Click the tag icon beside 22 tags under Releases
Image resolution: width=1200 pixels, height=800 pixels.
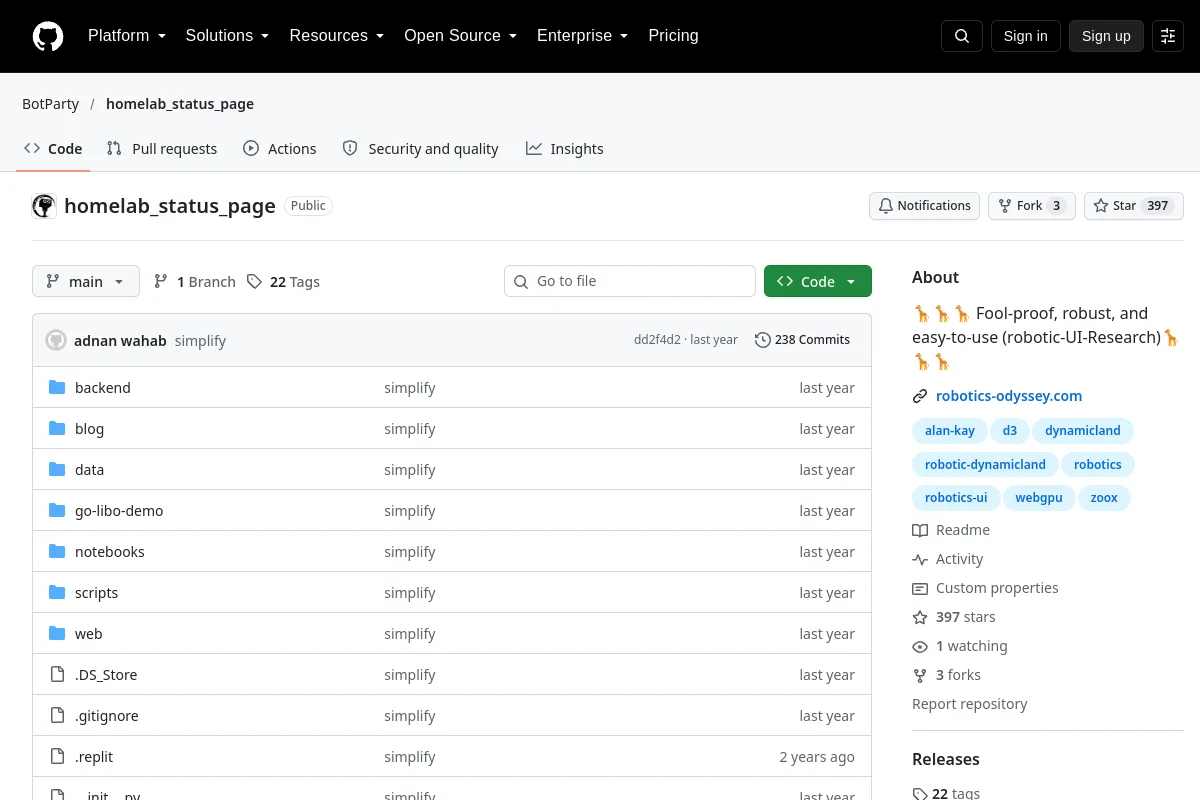point(920,793)
